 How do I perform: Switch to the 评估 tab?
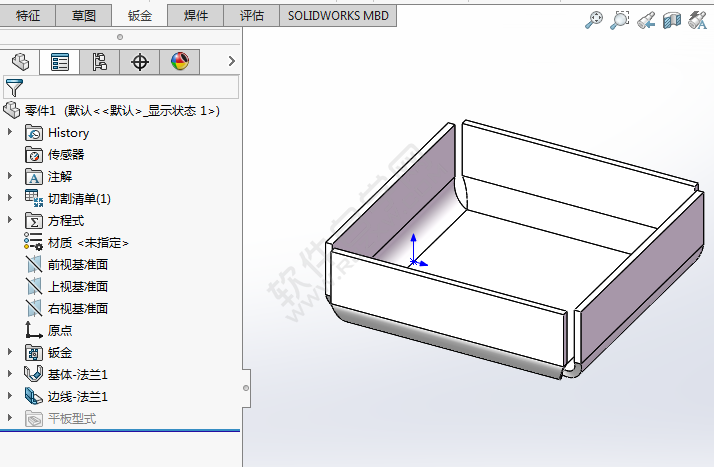pos(252,16)
